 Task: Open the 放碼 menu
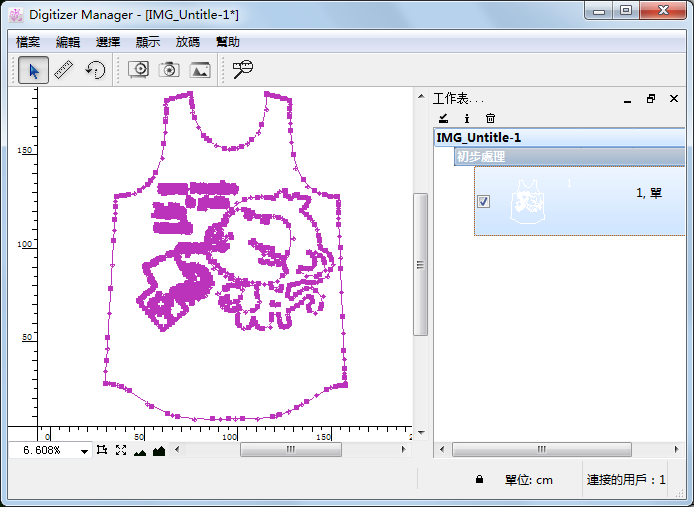point(188,42)
